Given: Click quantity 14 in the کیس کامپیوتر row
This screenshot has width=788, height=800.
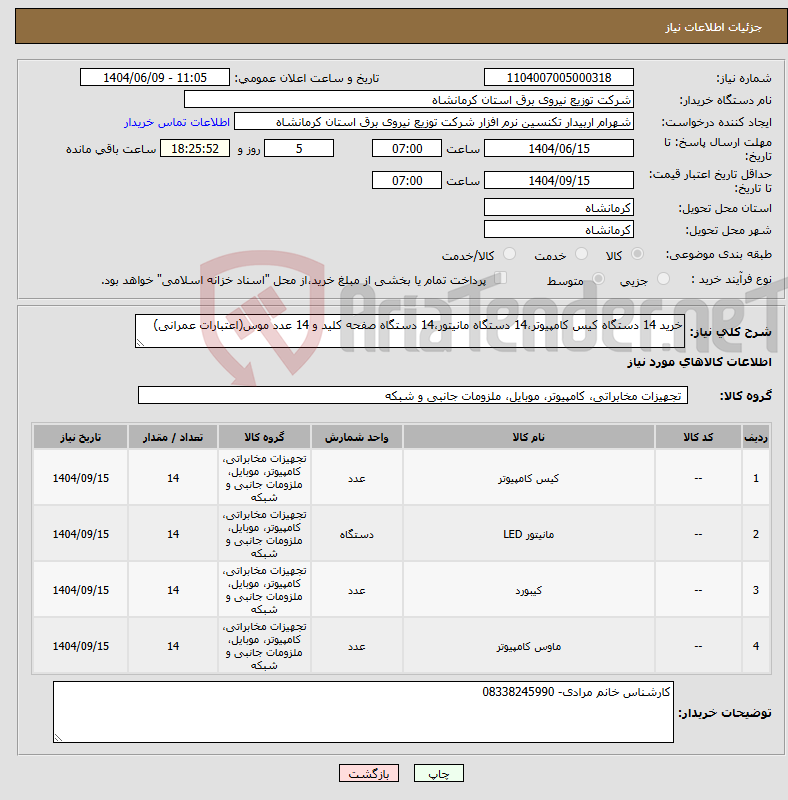Looking at the screenshot, I should [173, 478].
